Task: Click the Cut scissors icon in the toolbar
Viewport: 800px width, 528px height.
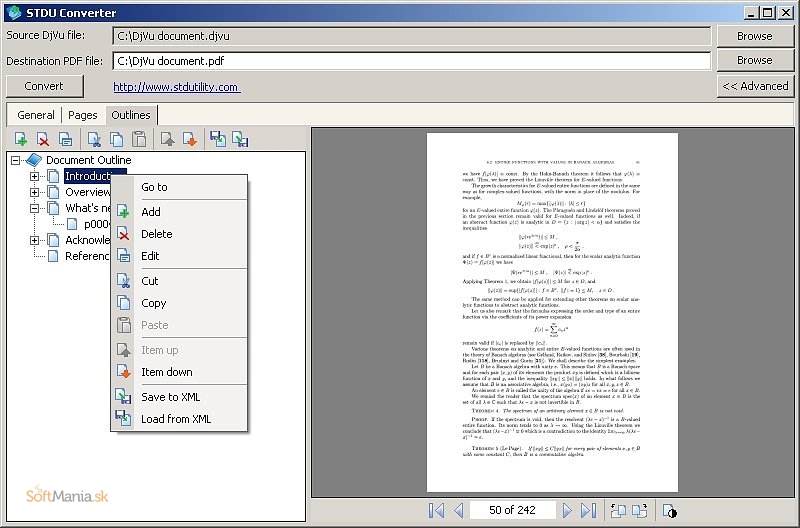Action: coord(94,139)
